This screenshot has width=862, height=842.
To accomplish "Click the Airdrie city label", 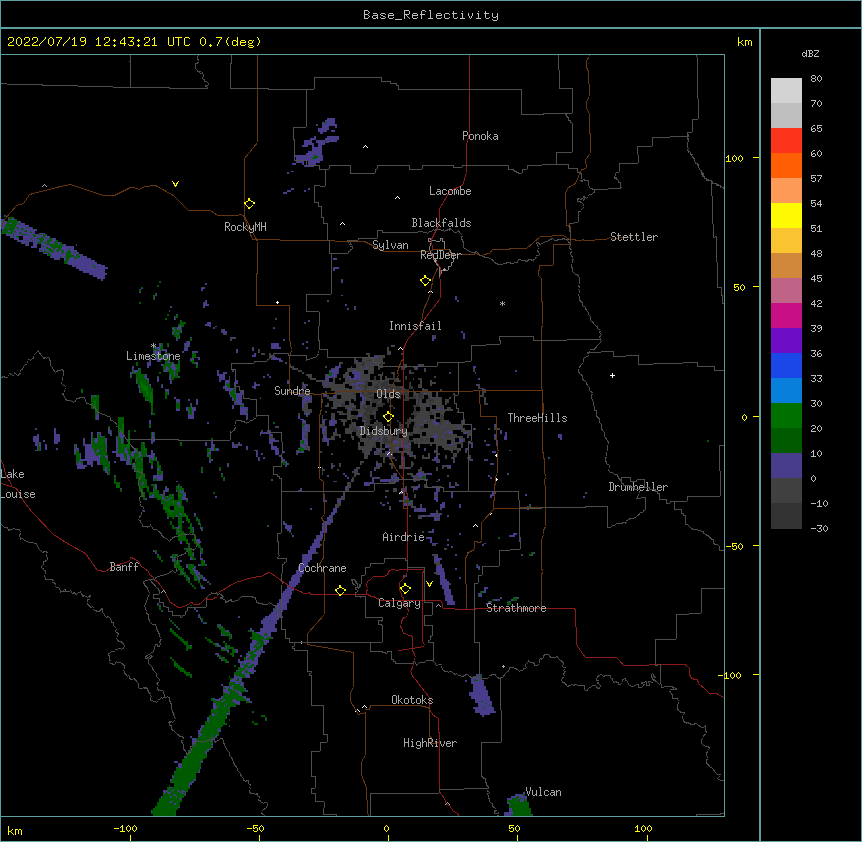I will pos(404,537).
